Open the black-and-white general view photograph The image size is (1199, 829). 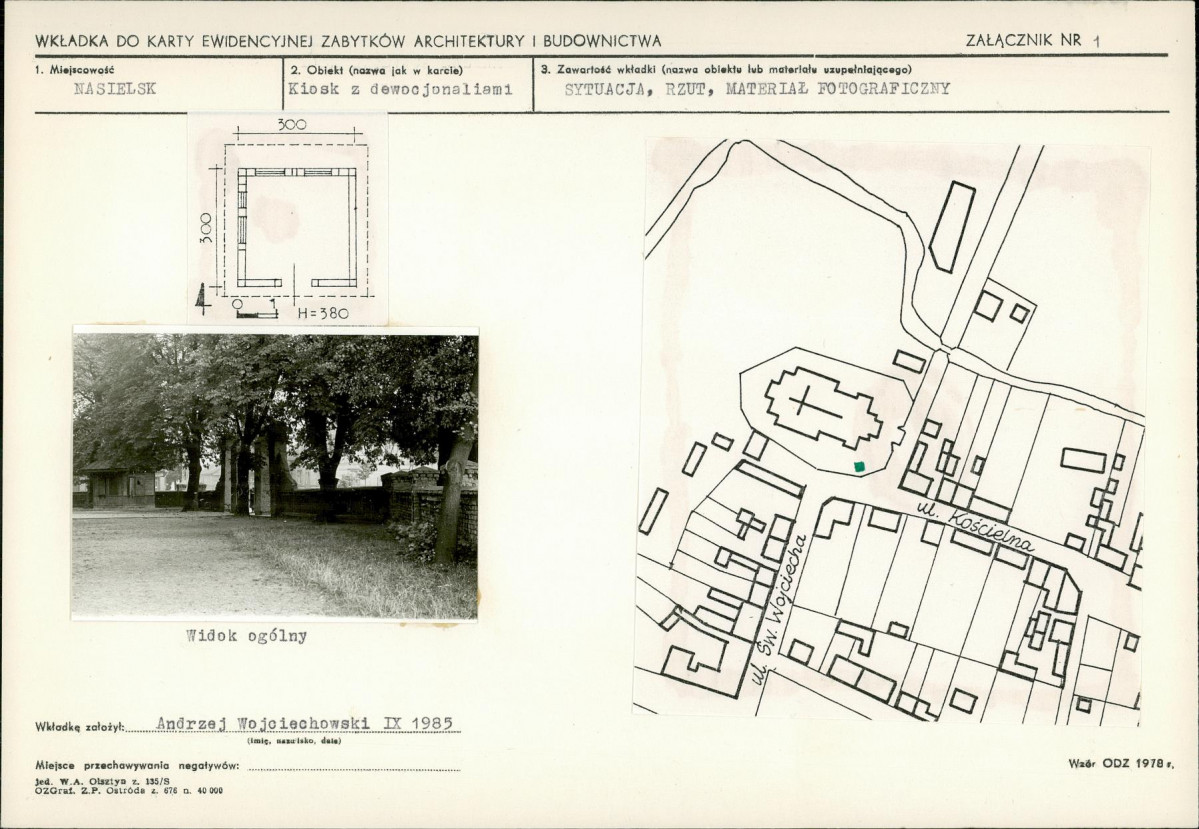coord(275,474)
